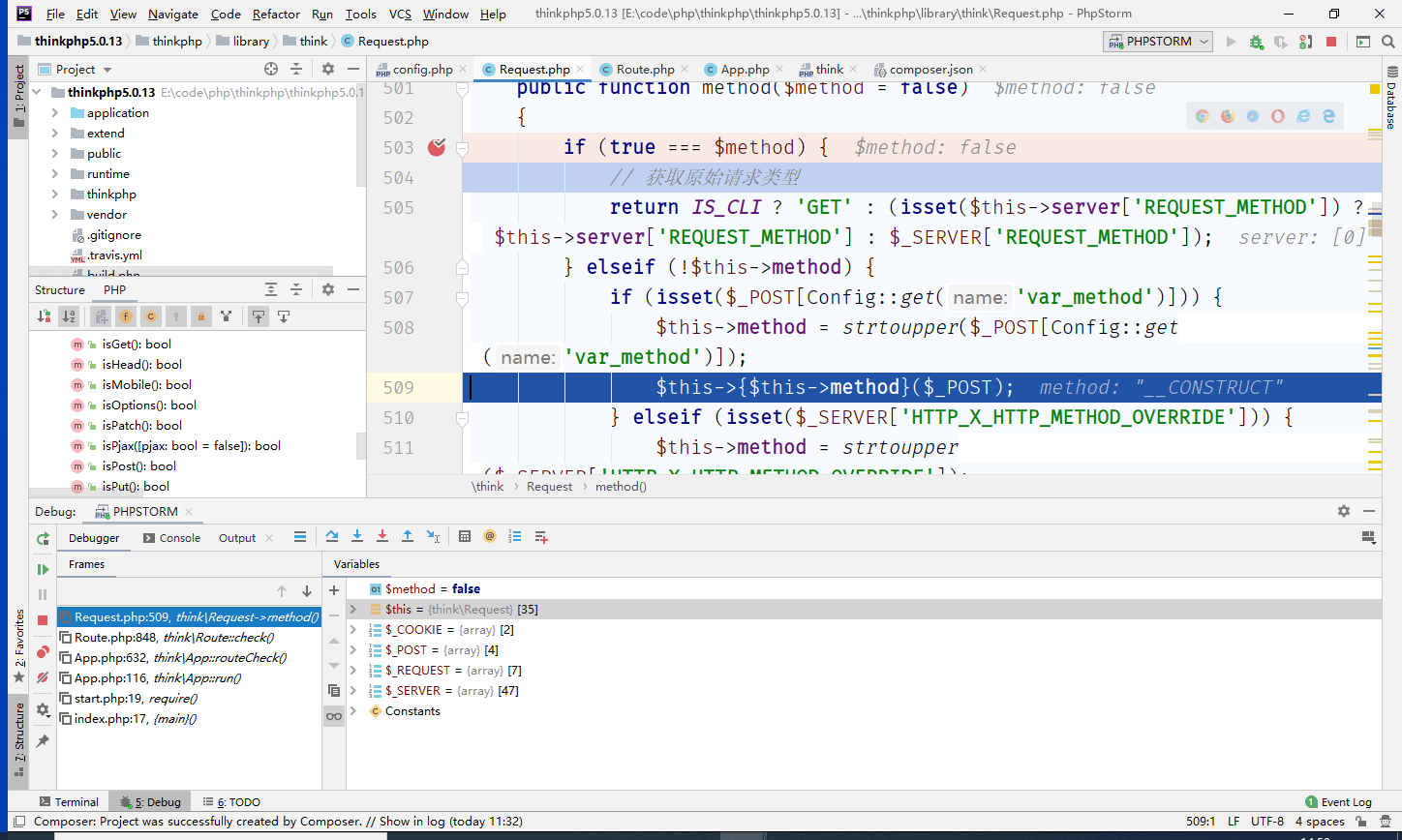This screenshot has width=1402, height=840.
Task: Switch to the composer.json editor tab
Action: point(930,70)
